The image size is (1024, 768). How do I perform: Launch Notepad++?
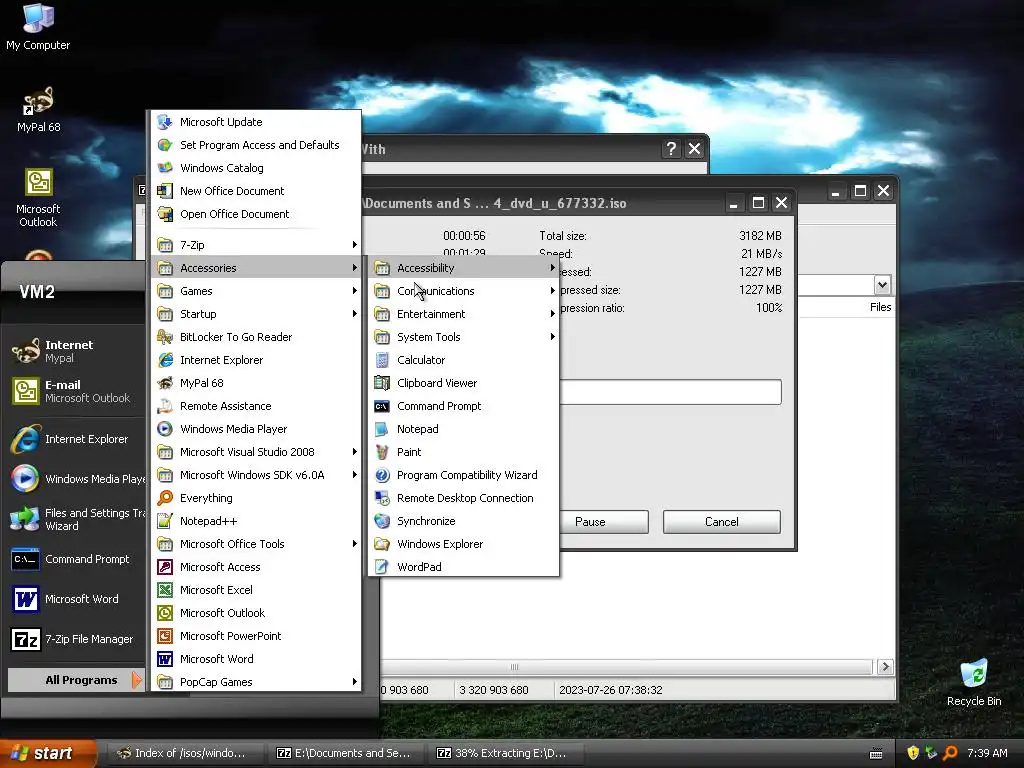pyautogui.click(x=256, y=520)
